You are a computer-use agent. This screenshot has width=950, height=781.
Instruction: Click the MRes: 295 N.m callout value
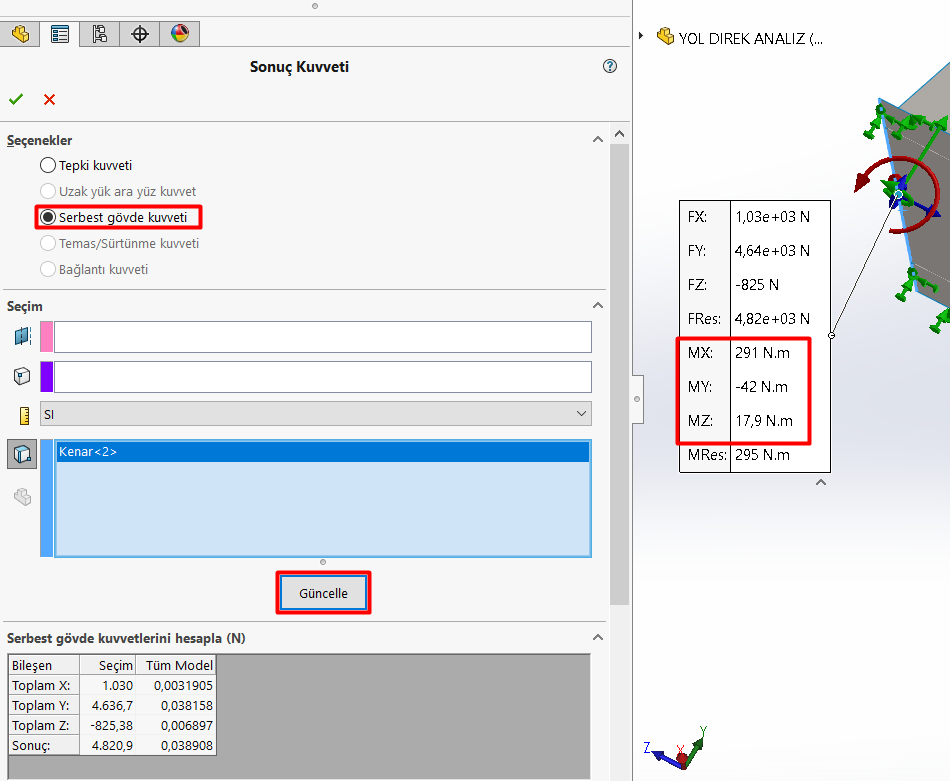(x=762, y=454)
